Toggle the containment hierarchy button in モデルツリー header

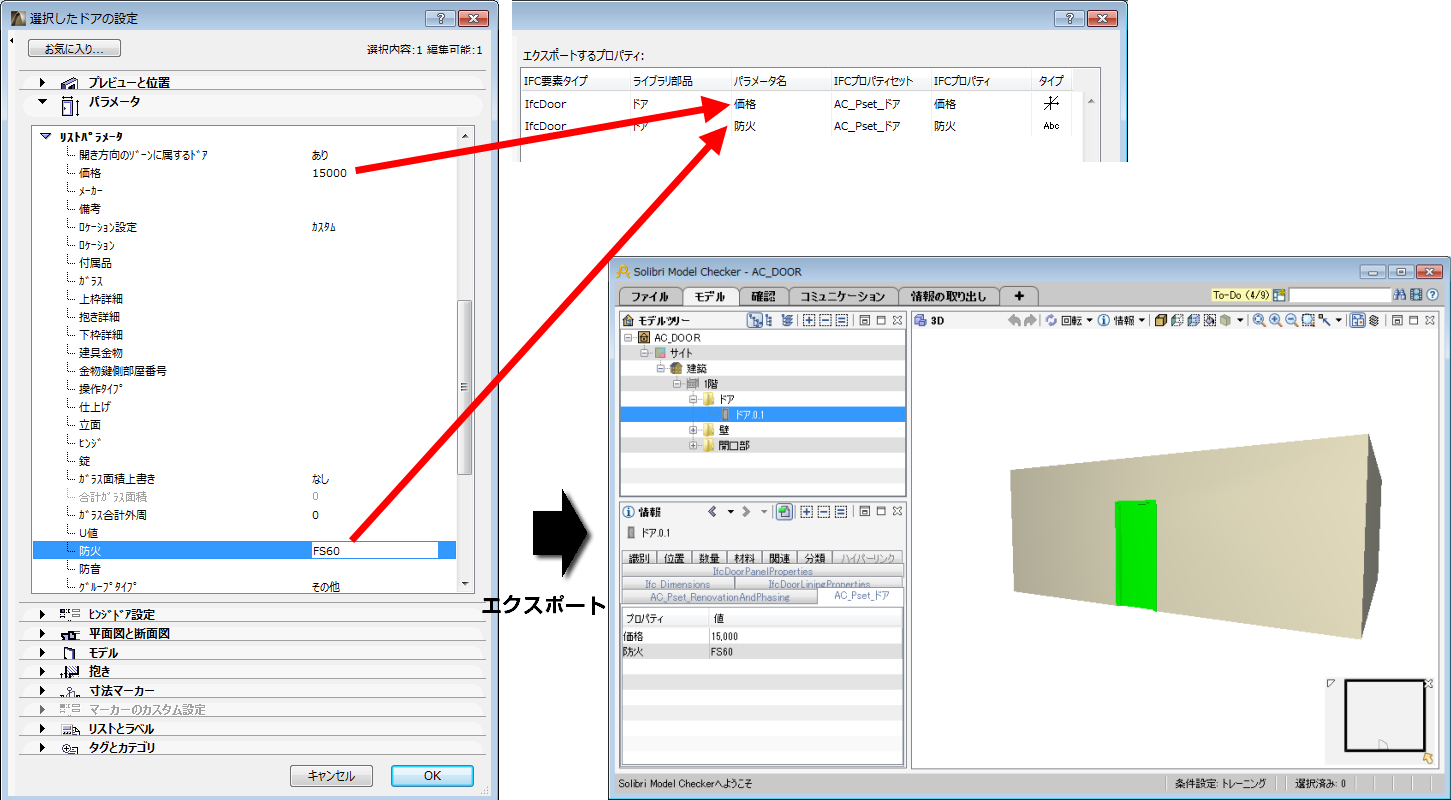(756, 320)
